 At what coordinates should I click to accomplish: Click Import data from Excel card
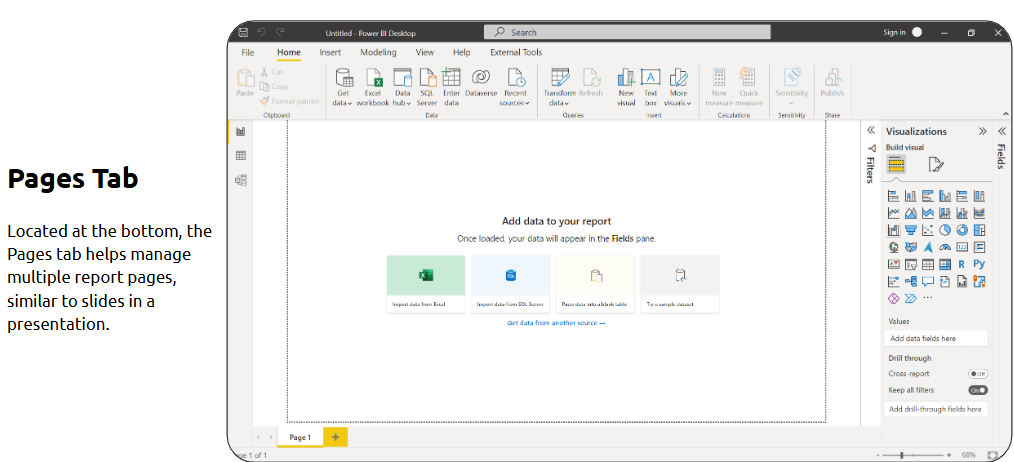click(426, 284)
